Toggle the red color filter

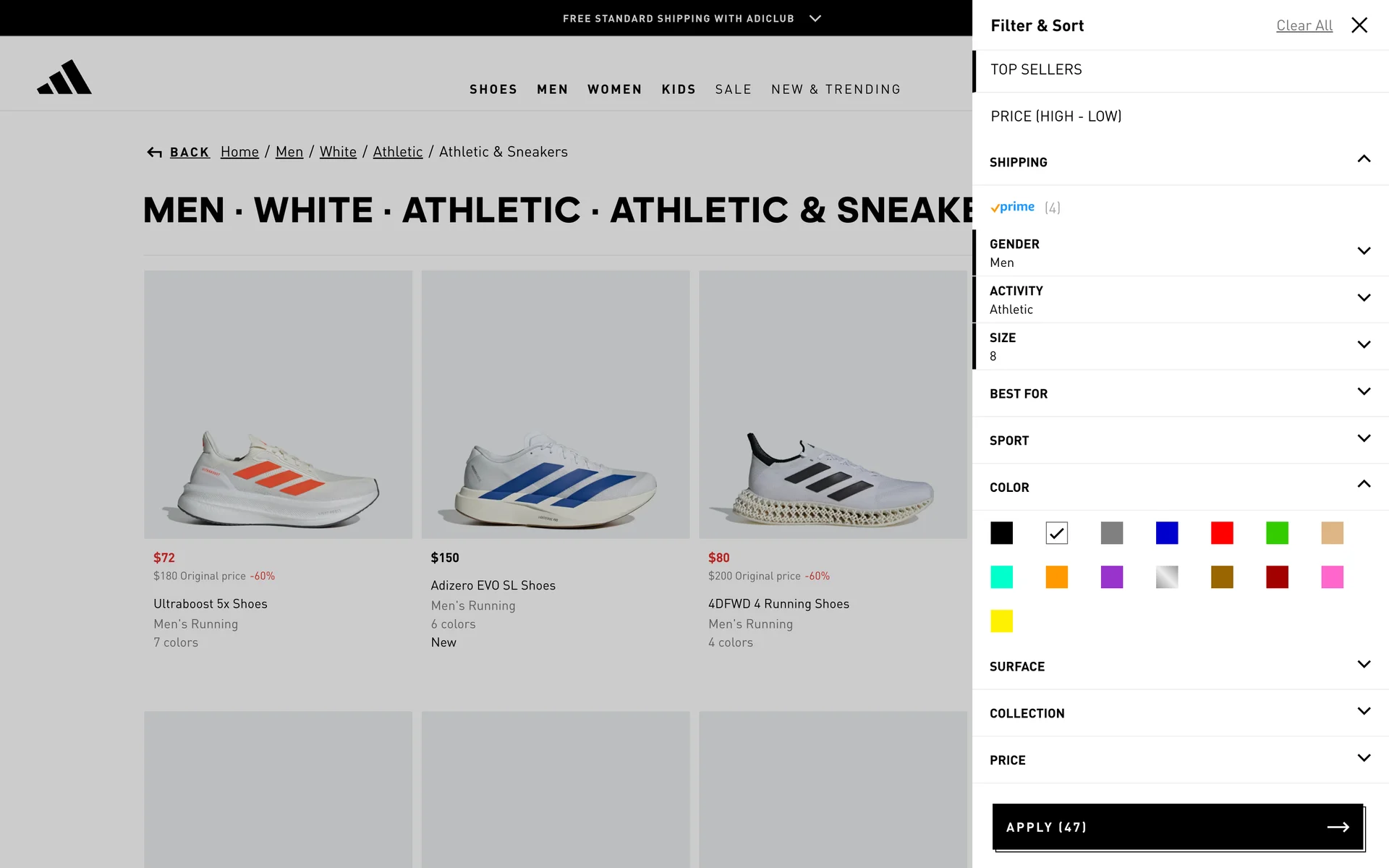(x=1222, y=533)
